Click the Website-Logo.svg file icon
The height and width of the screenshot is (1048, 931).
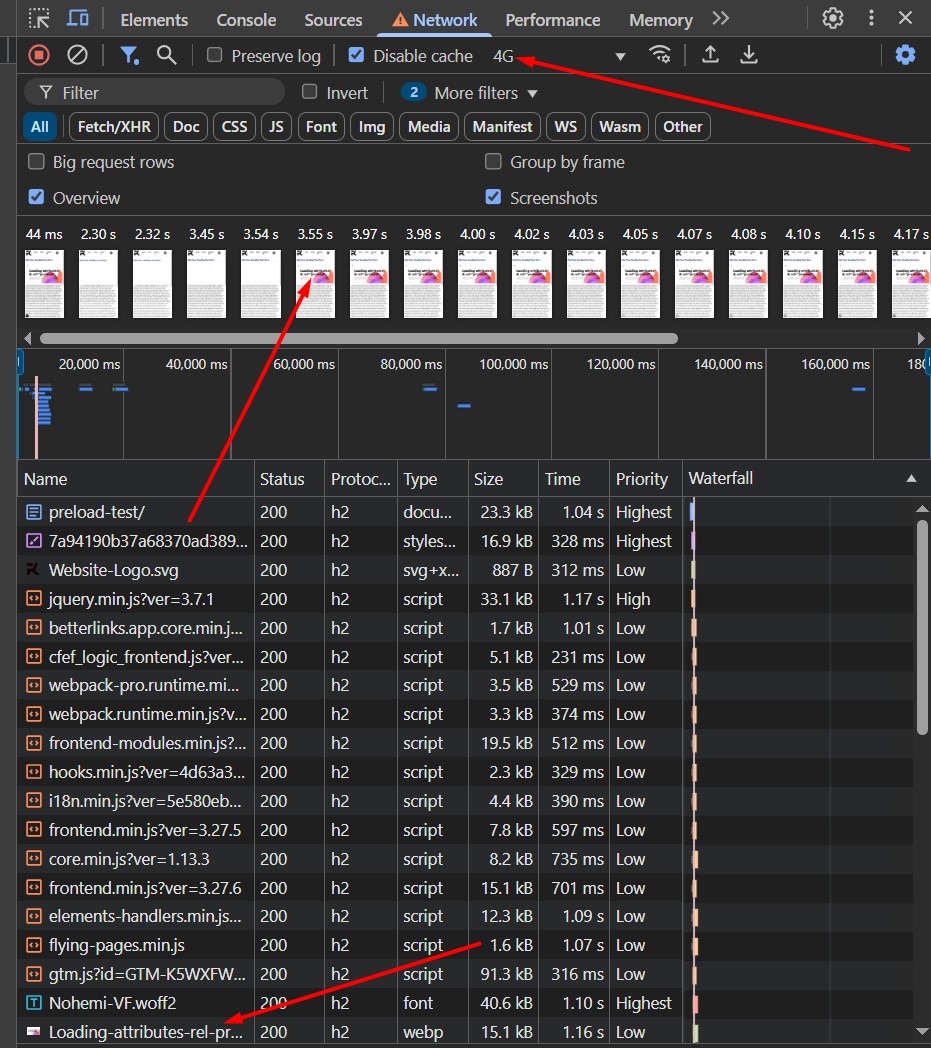coord(33,570)
